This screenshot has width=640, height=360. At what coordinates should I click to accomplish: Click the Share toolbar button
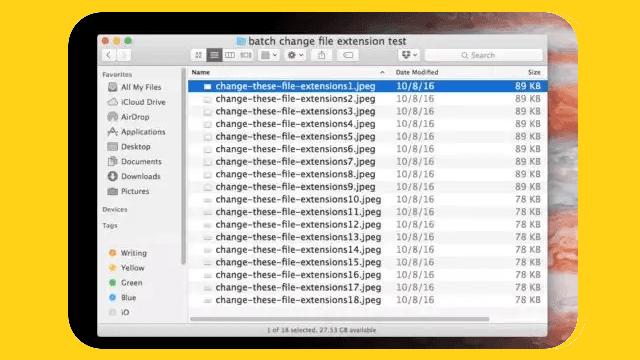(x=321, y=55)
